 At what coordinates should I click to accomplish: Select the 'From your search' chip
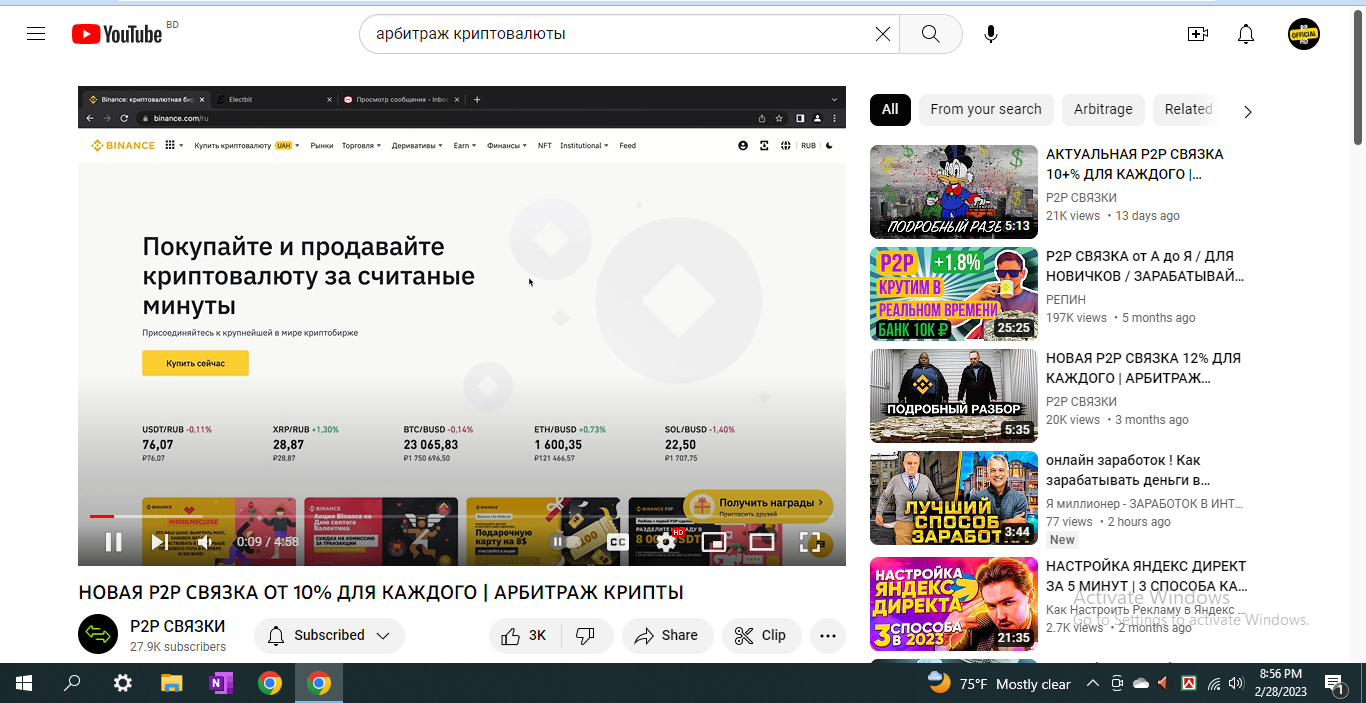pyautogui.click(x=986, y=110)
